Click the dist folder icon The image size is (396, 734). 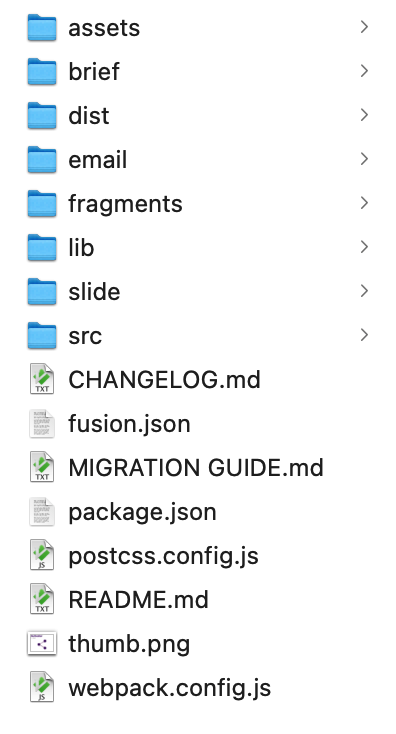point(42,116)
